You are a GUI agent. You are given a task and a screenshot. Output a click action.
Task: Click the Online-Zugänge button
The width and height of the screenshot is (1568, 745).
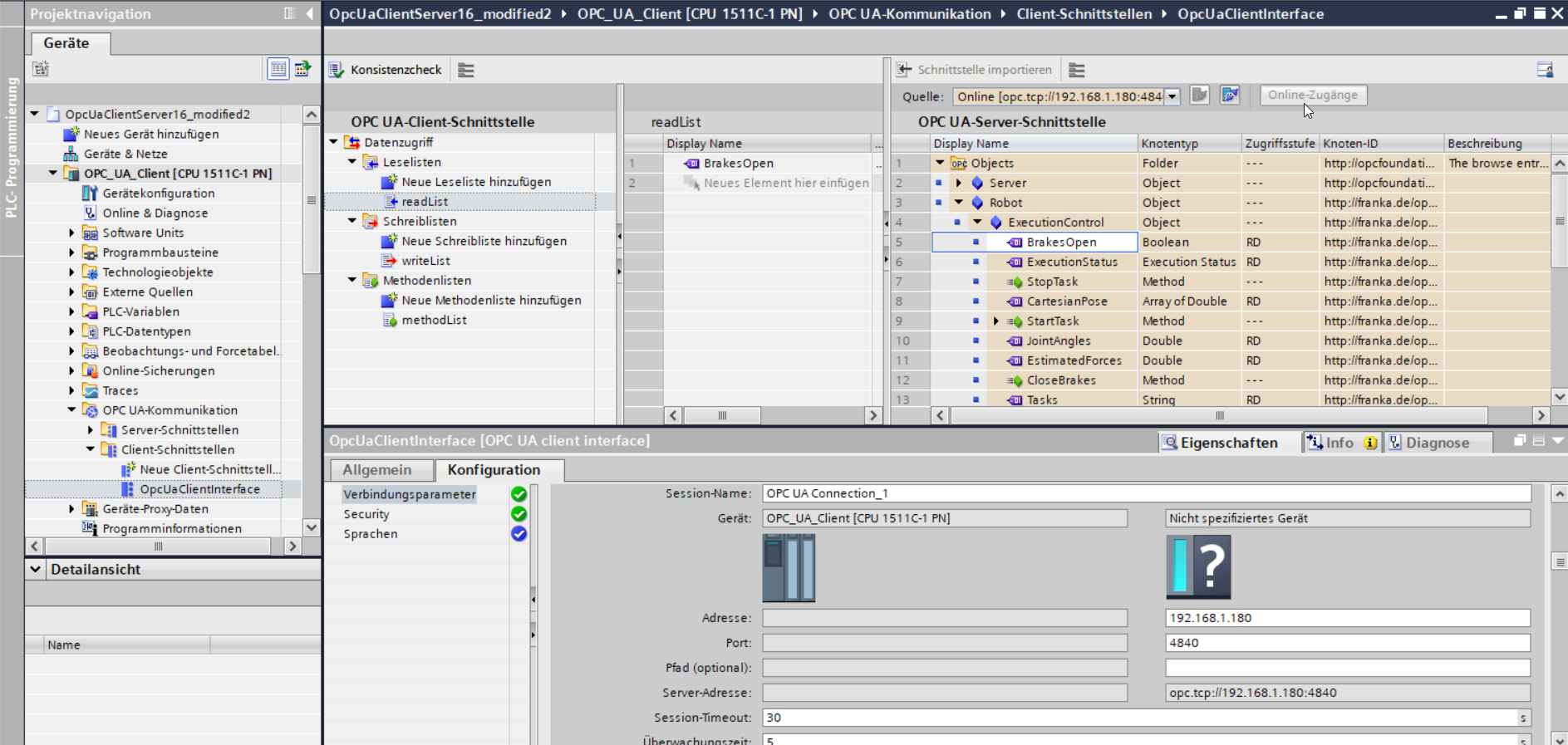point(1312,96)
